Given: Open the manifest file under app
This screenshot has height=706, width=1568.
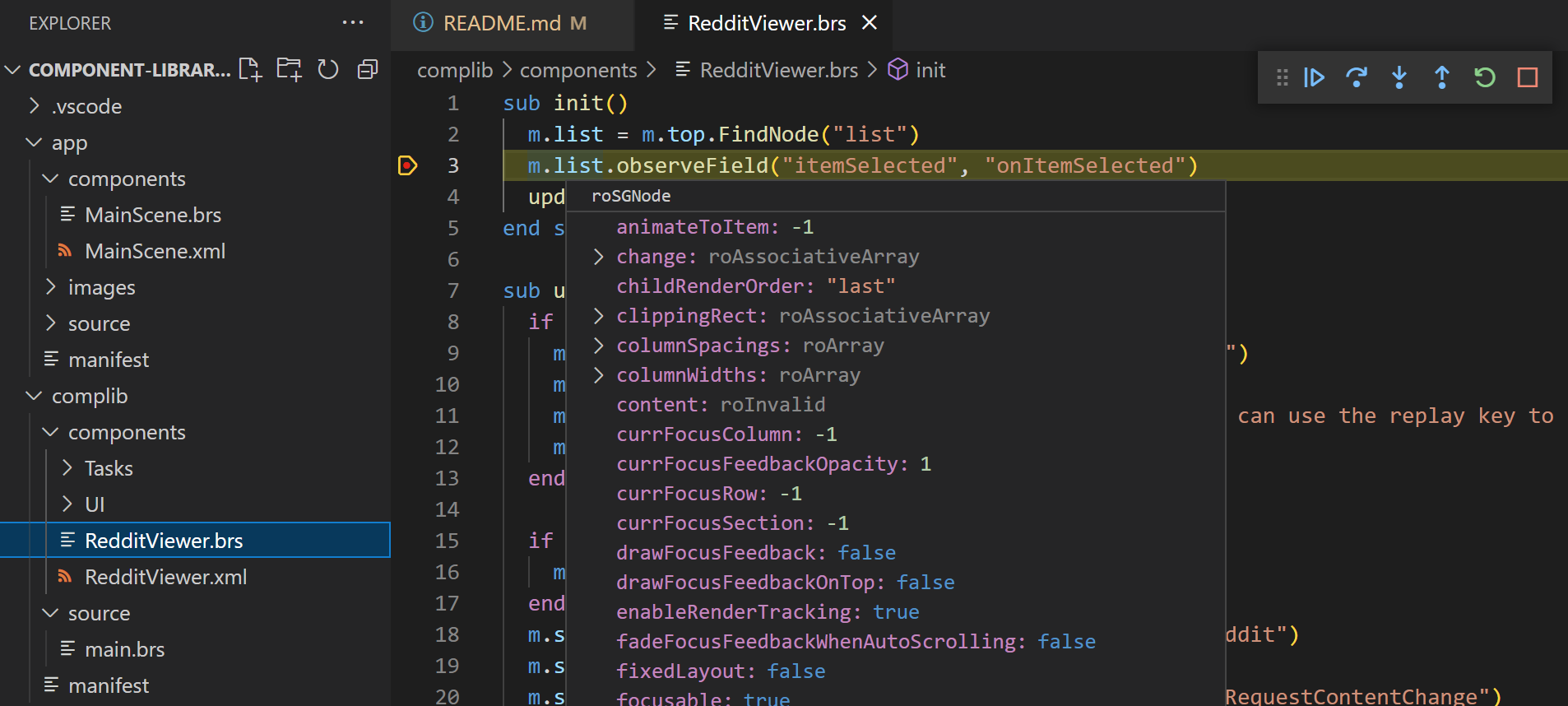Looking at the screenshot, I should tap(195, 360).
